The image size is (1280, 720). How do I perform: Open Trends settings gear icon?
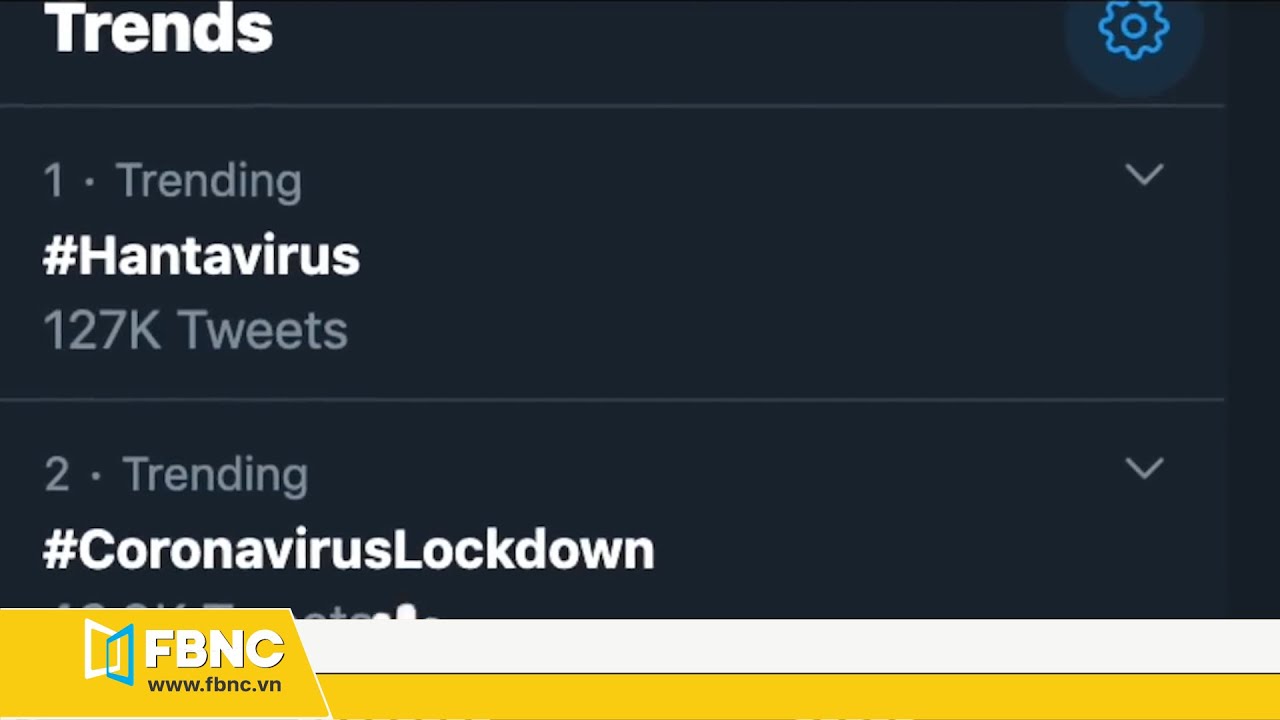point(1133,28)
